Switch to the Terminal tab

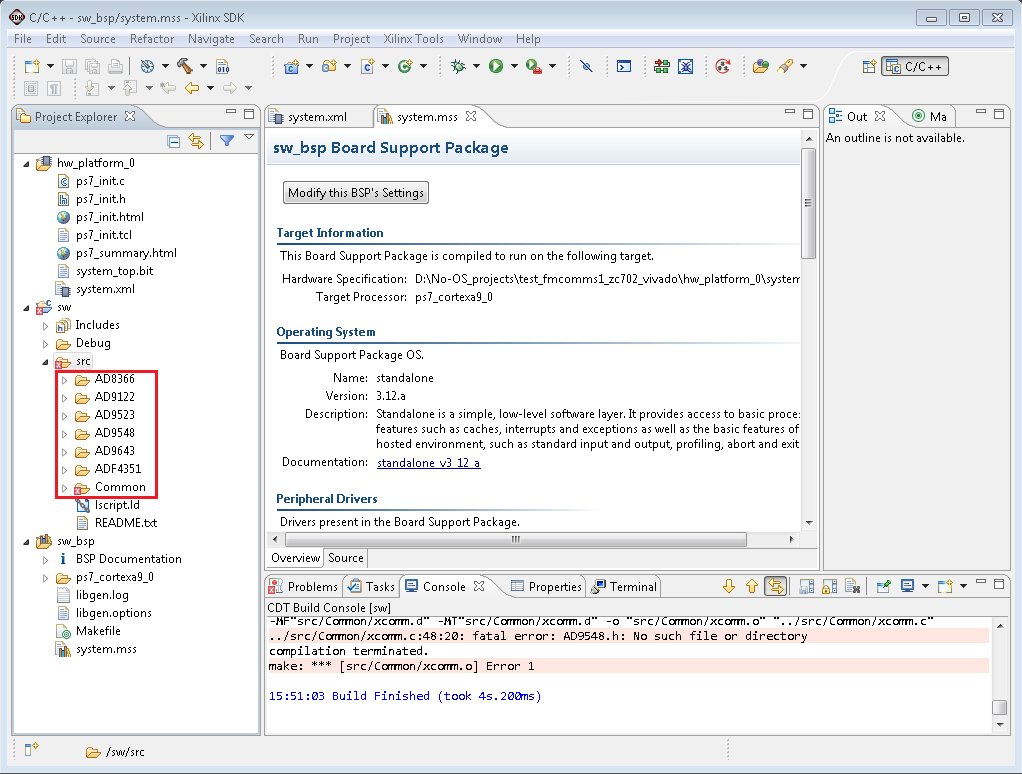pyautogui.click(x=625, y=586)
